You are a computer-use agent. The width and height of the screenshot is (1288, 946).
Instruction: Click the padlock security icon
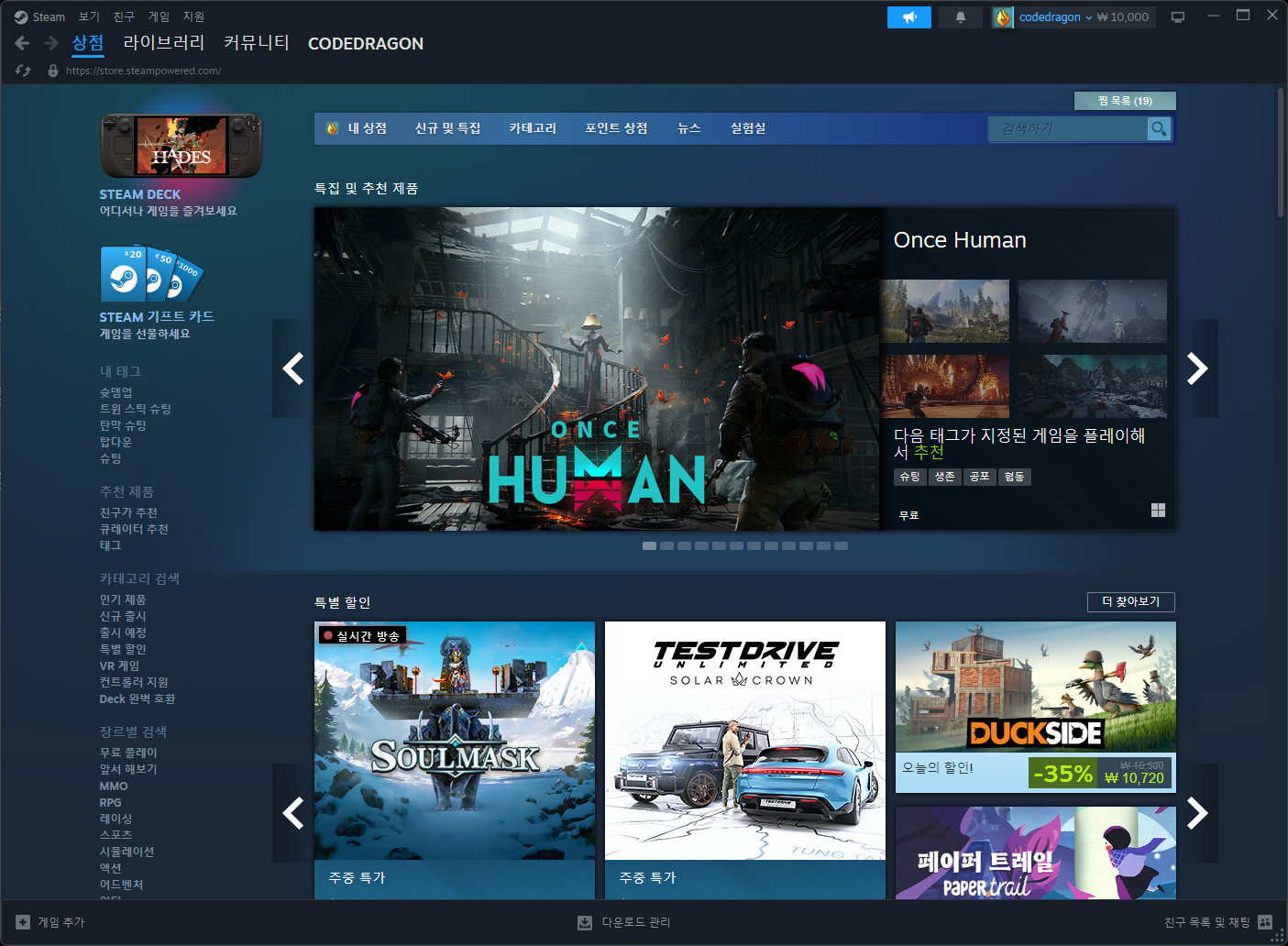pyautogui.click(x=53, y=71)
